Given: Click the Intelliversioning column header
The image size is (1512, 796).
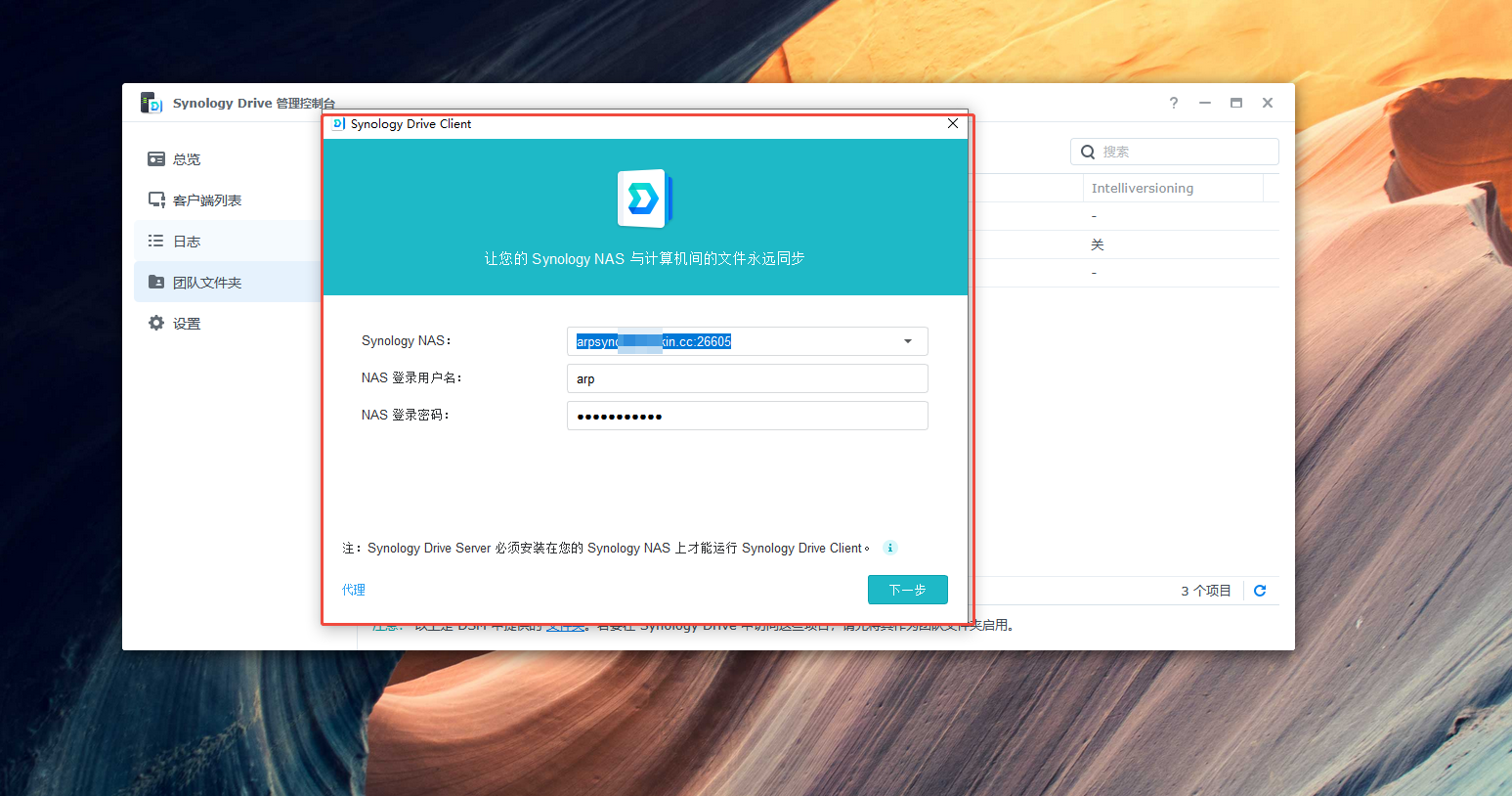Looking at the screenshot, I should click(1142, 188).
